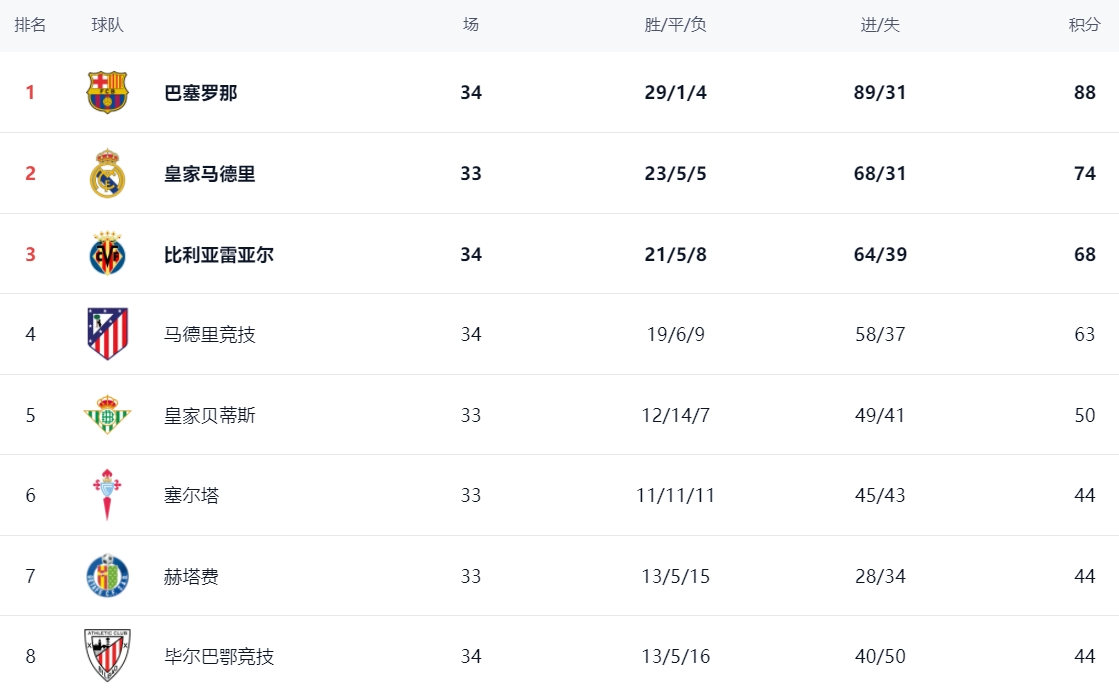Open team name 马德里竞技
The image size is (1119, 688).
pyautogui.click(x=210, y=334)
